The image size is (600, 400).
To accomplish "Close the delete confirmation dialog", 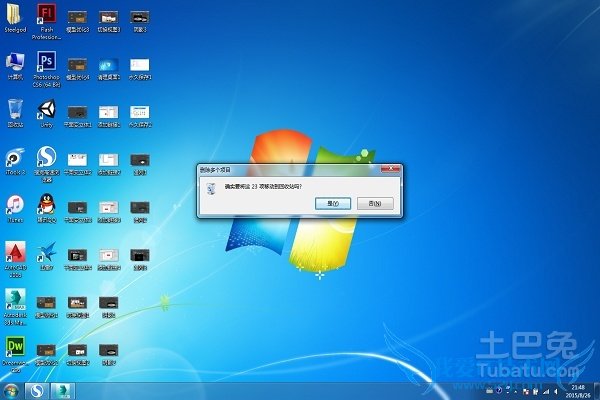I will [394, 171].
